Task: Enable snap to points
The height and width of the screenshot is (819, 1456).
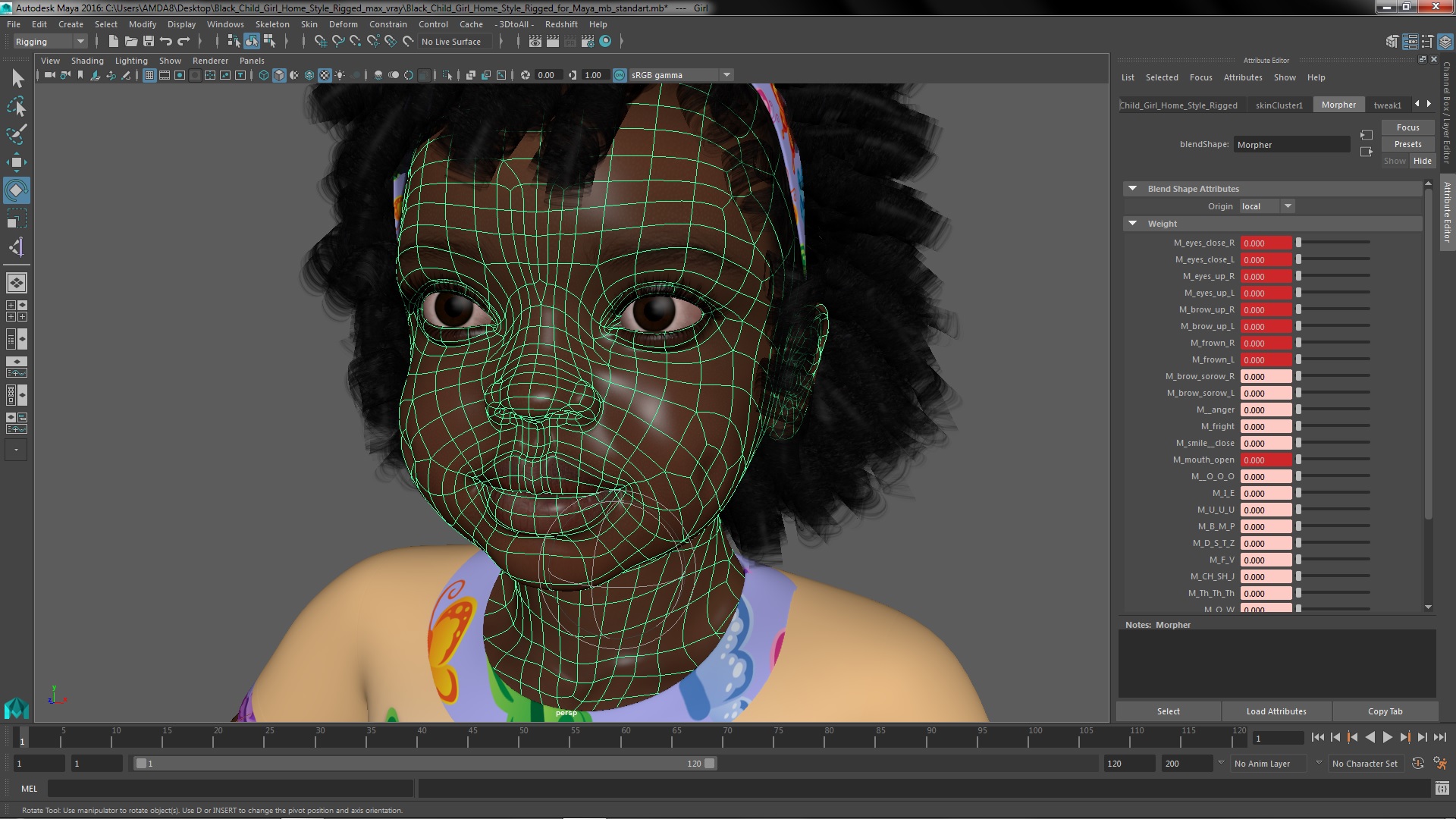Action: pos(356,42)
